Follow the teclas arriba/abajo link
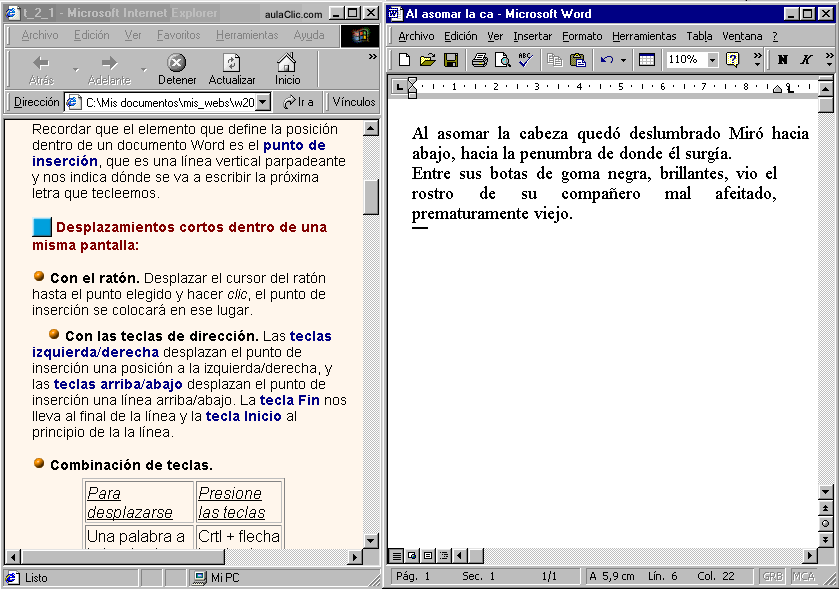 (118, 384)
